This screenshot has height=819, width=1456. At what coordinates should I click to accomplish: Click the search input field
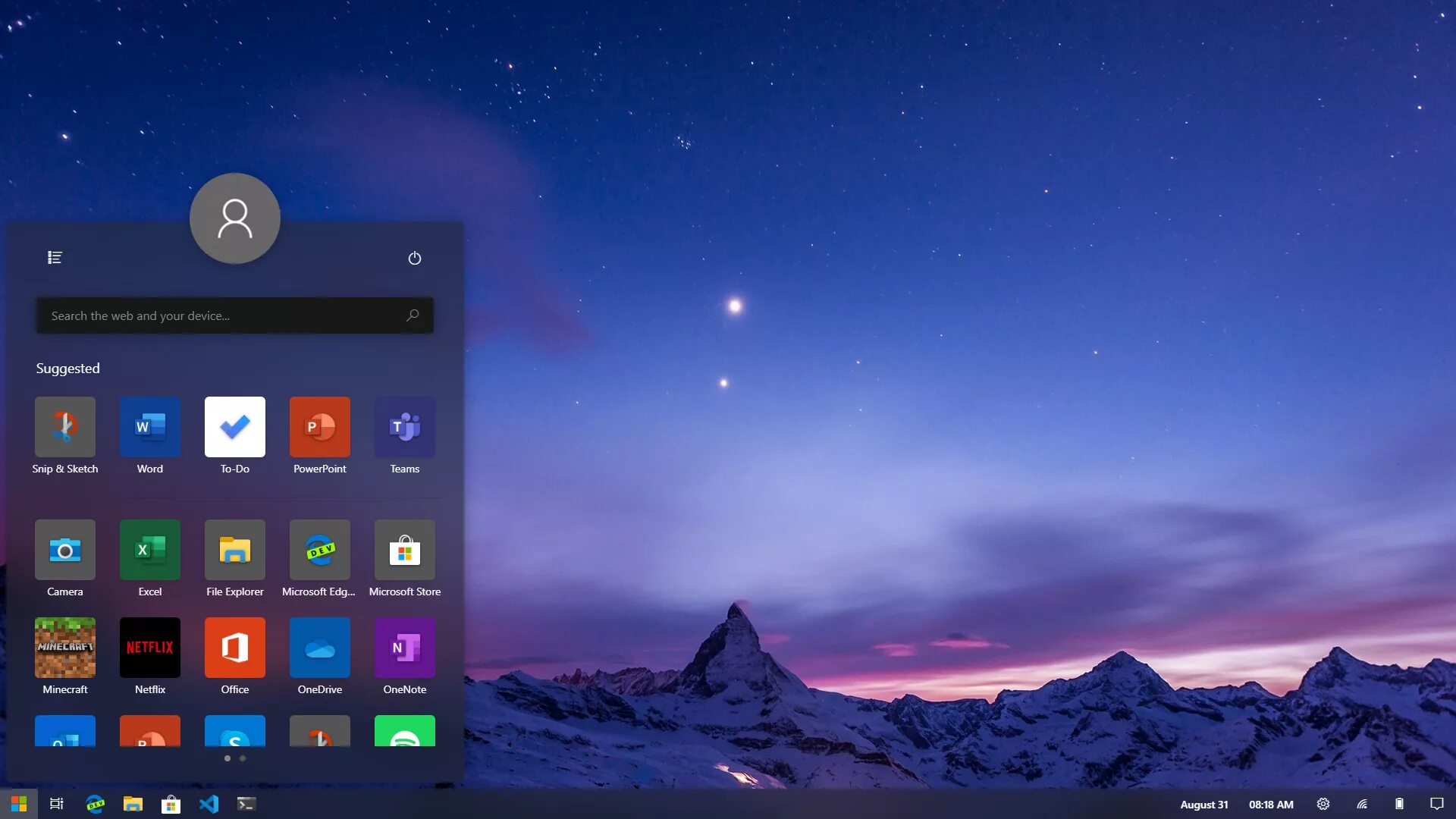click(235, 315)
